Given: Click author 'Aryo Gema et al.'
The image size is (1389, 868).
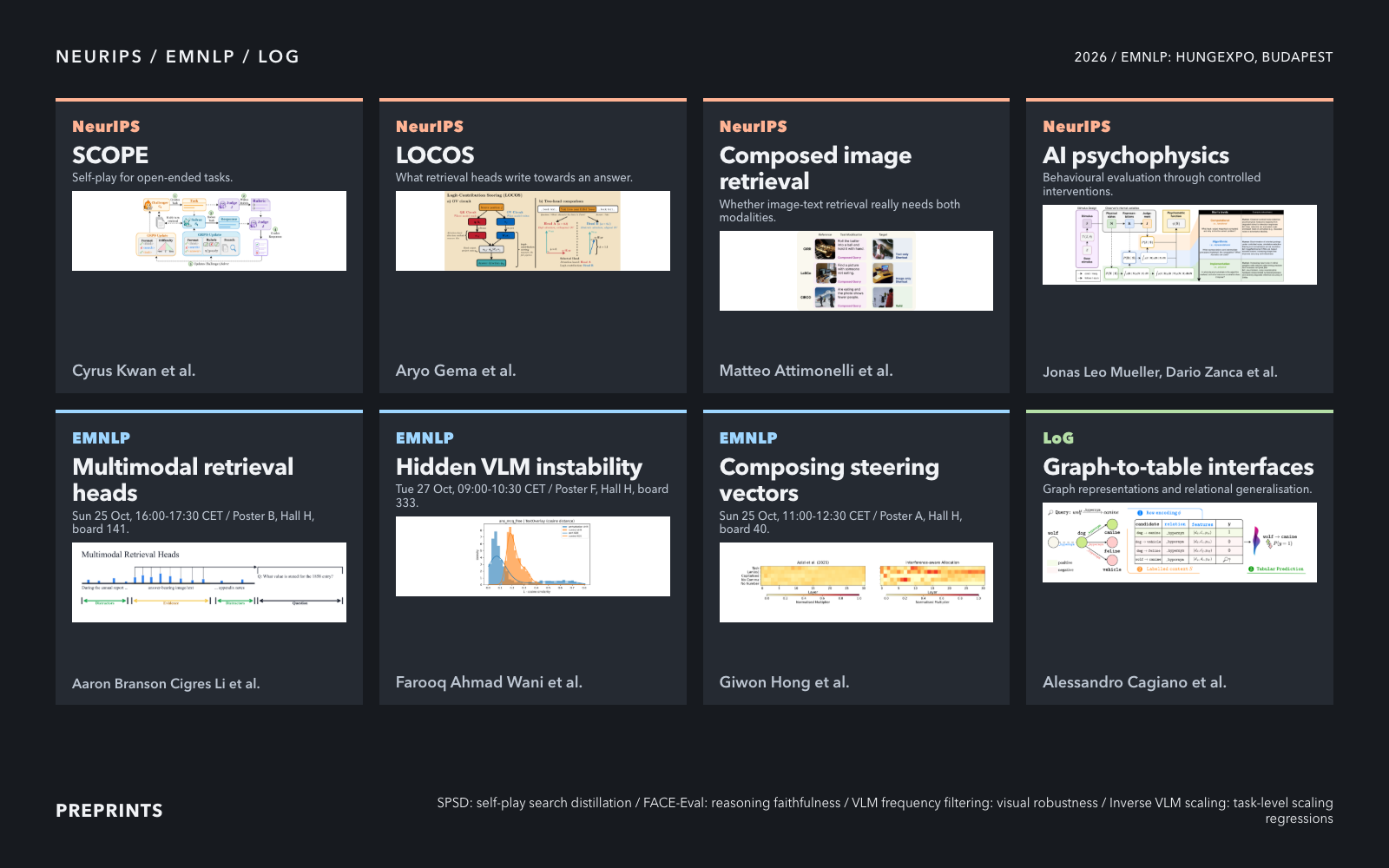Looking at the screenshot, I should coord(456,371).
